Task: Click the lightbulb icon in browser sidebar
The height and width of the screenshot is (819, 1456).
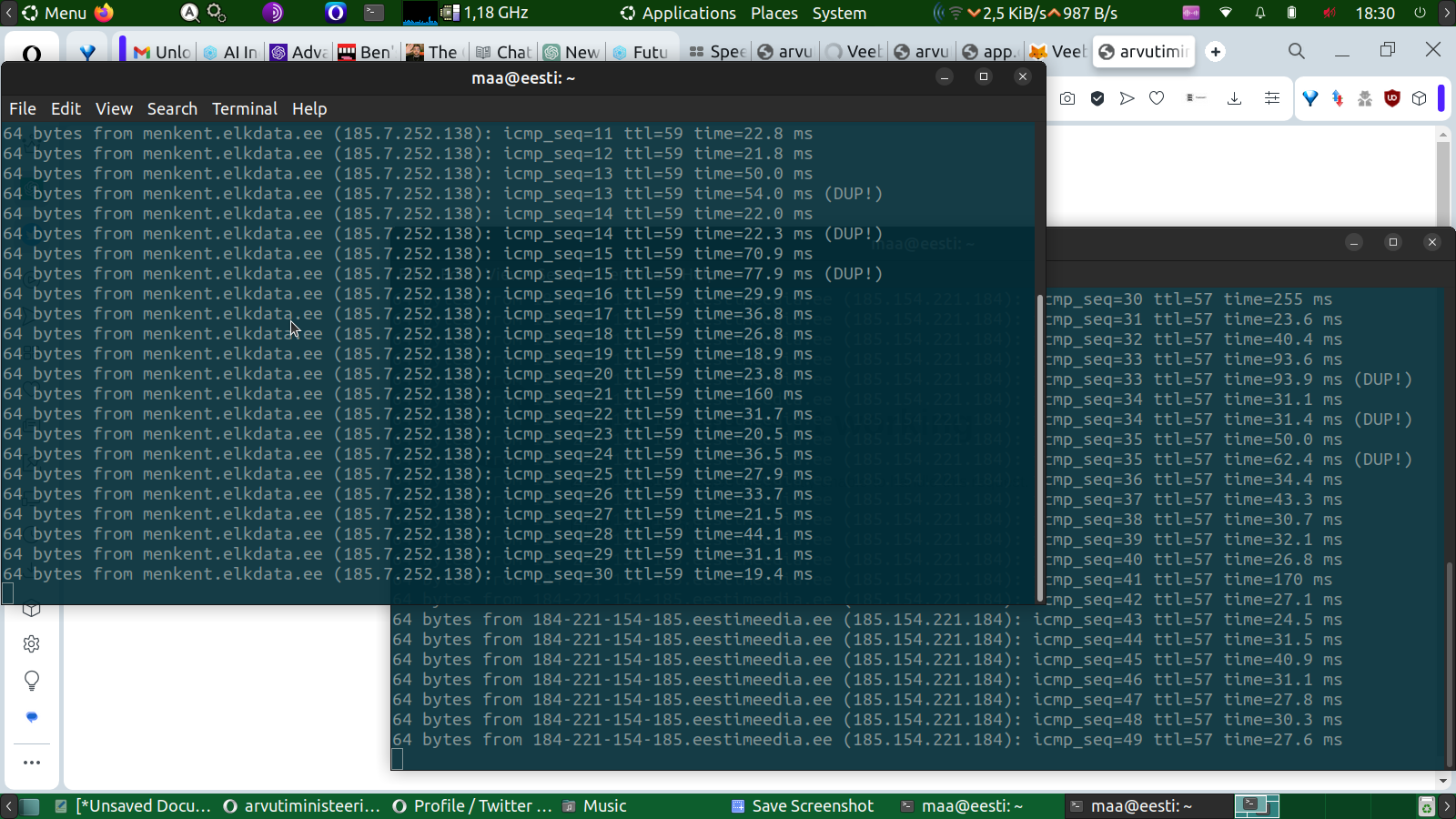Action: (32, 681)
